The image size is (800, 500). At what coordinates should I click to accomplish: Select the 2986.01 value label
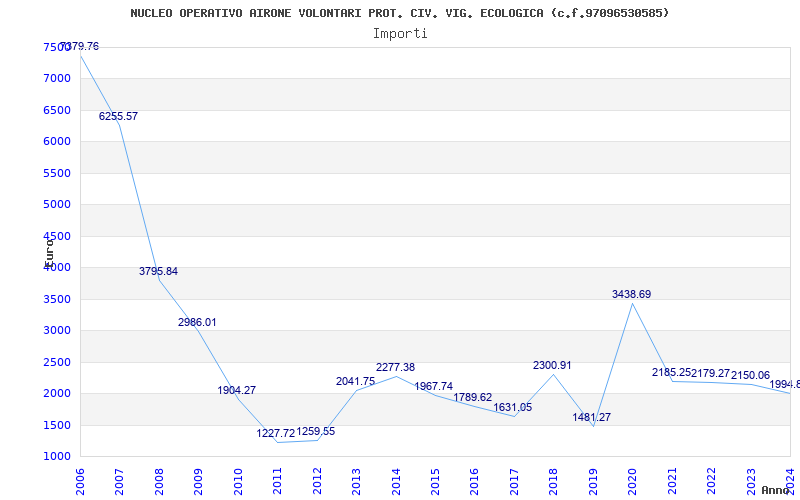197,323
